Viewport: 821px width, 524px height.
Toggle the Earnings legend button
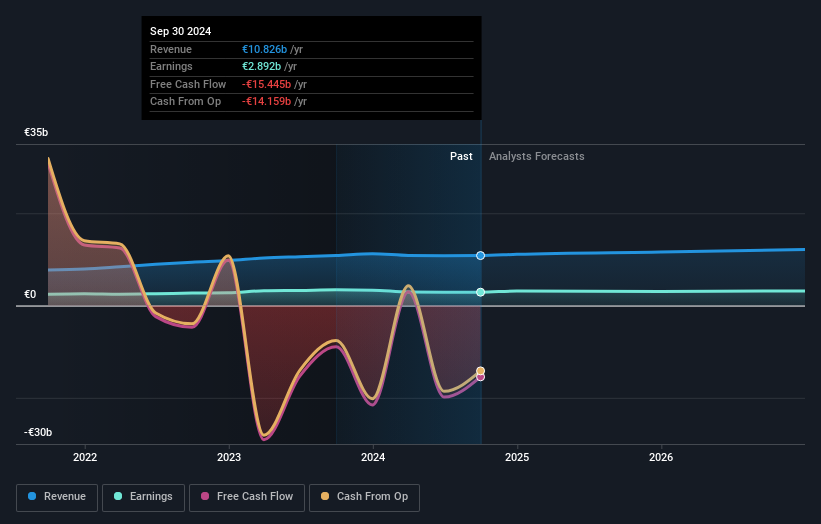click(143, 497)
